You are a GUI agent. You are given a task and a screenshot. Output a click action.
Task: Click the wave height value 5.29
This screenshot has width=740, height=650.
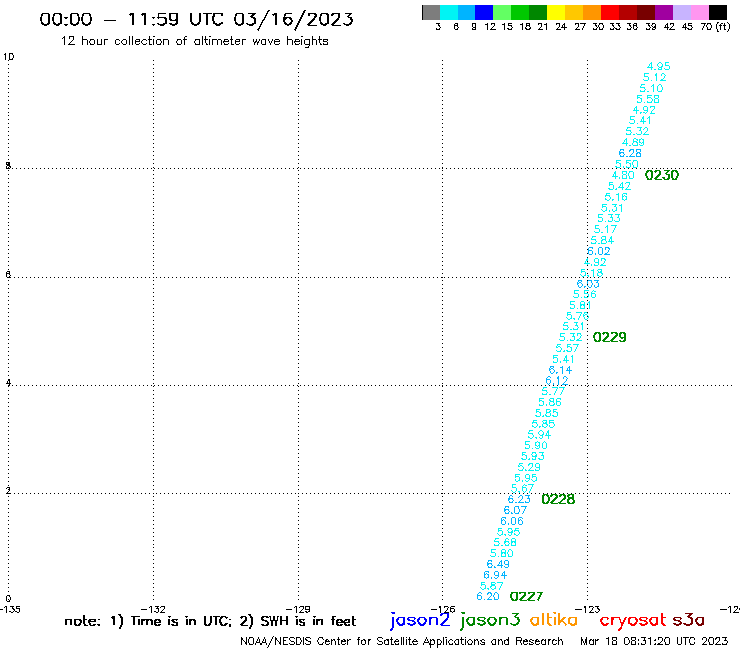tap(529, 467)
